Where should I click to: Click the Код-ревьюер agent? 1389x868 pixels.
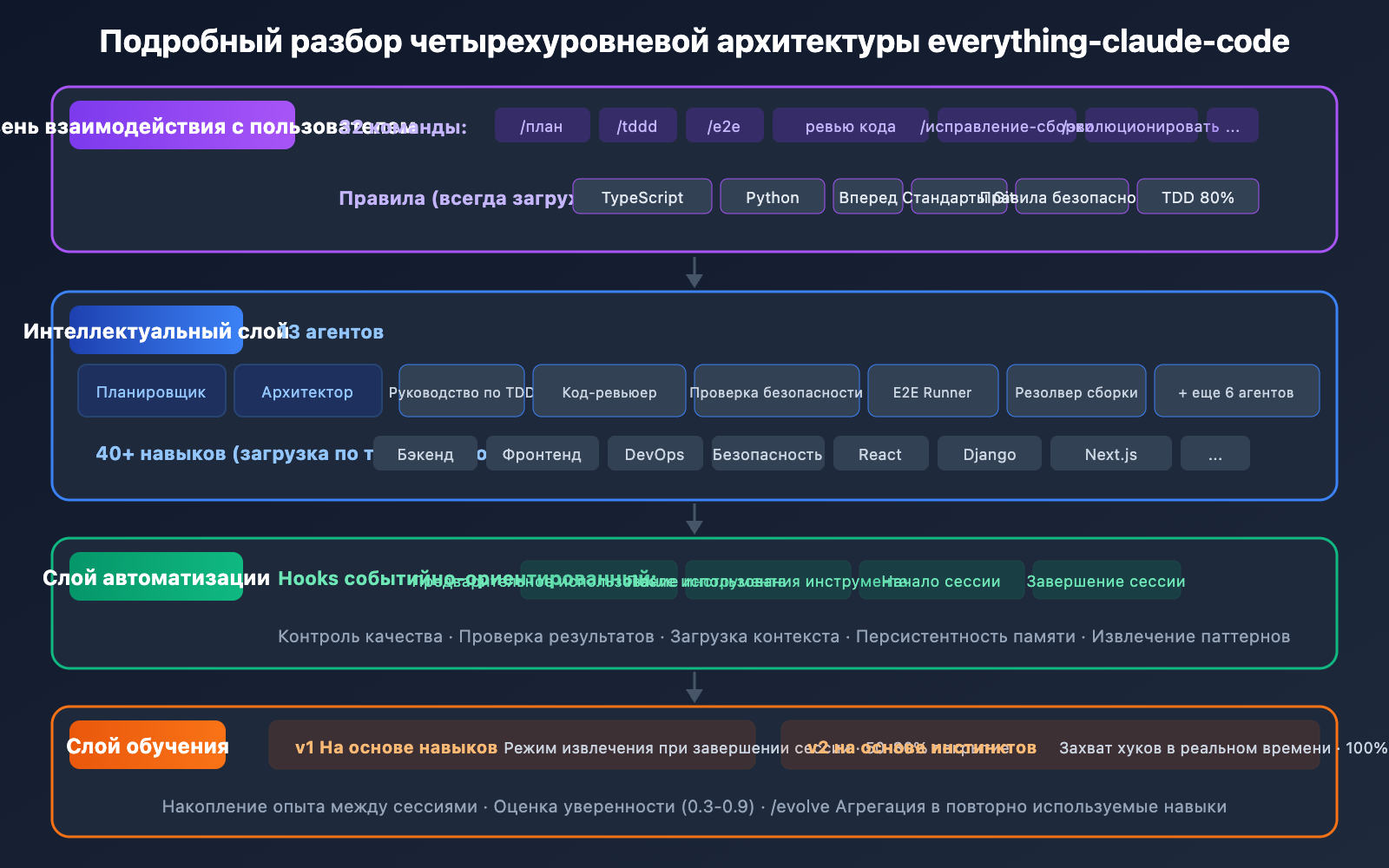click(x=609, y=391)
